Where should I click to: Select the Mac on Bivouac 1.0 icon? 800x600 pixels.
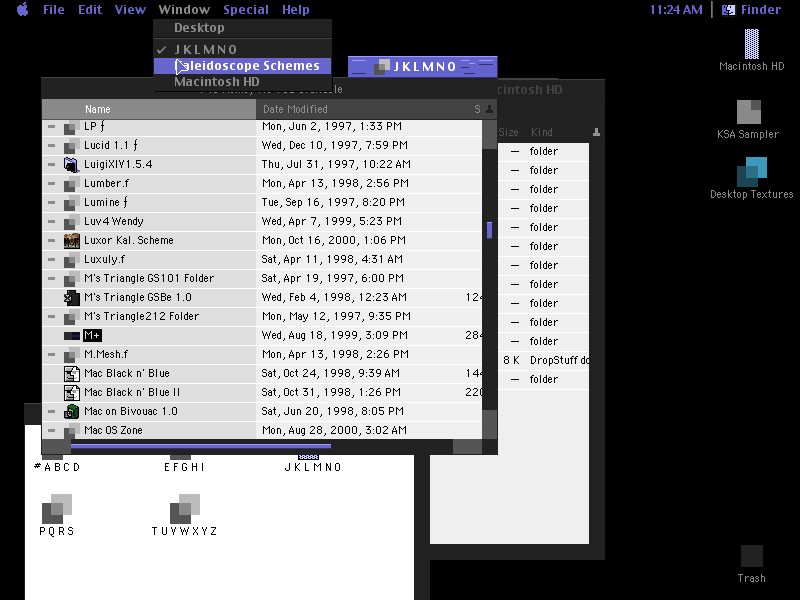[x=71, y=412]
